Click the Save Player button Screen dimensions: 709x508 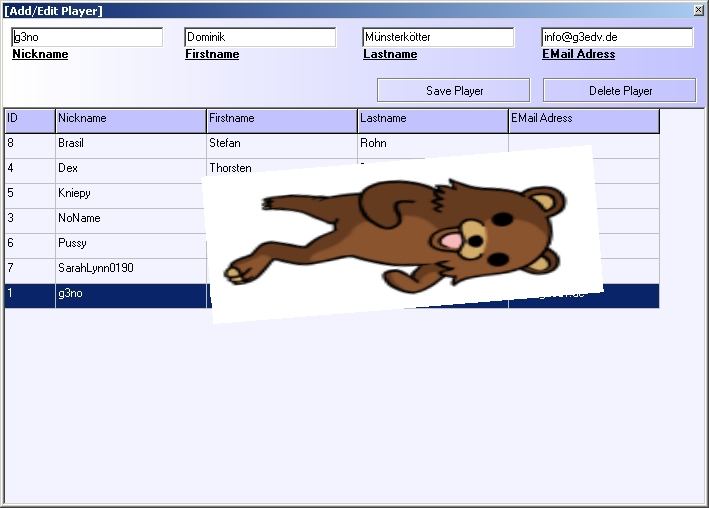coord(454,90)
